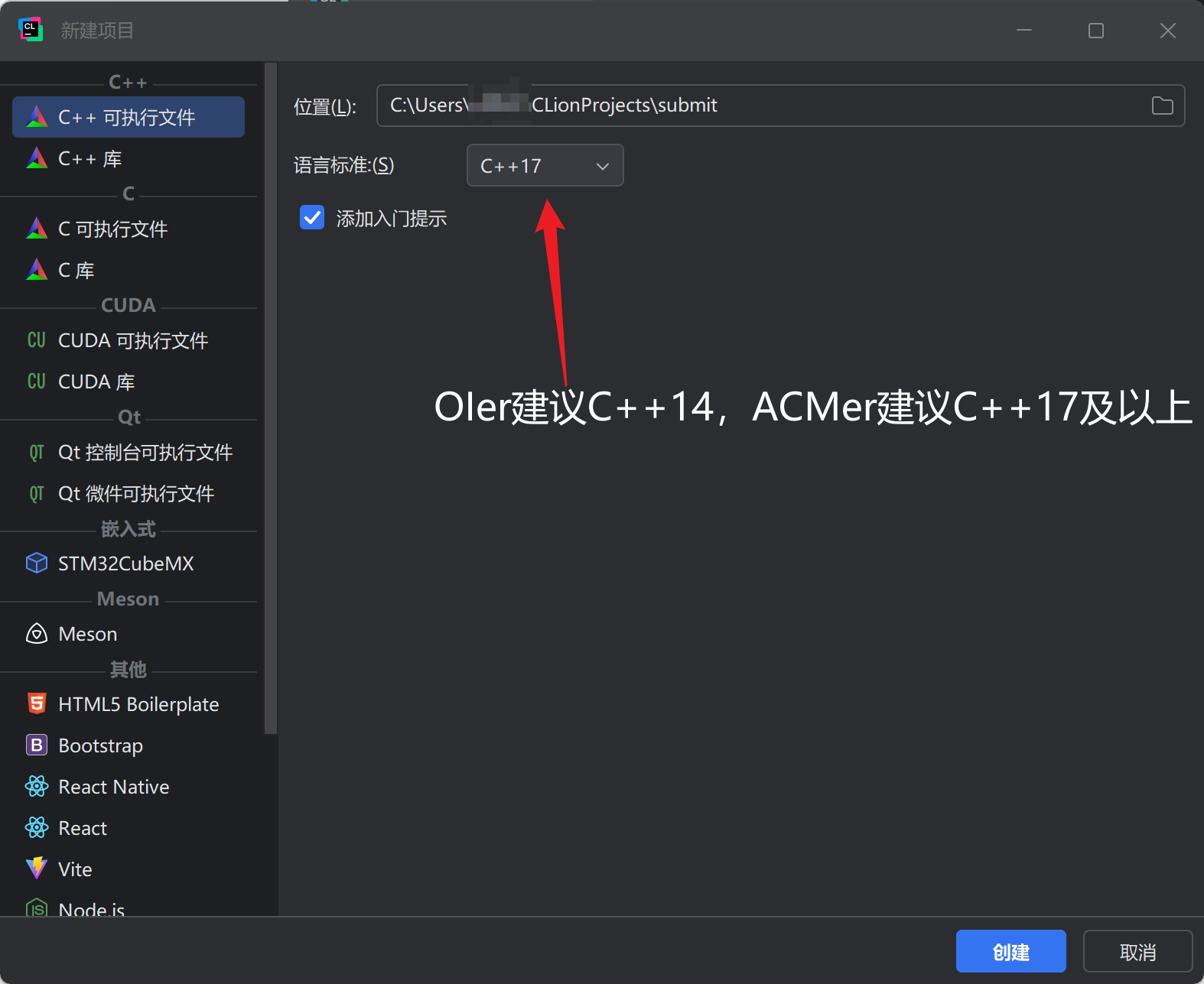Select Qt 控制台可执行文件 icon

[x=37, y=452]
